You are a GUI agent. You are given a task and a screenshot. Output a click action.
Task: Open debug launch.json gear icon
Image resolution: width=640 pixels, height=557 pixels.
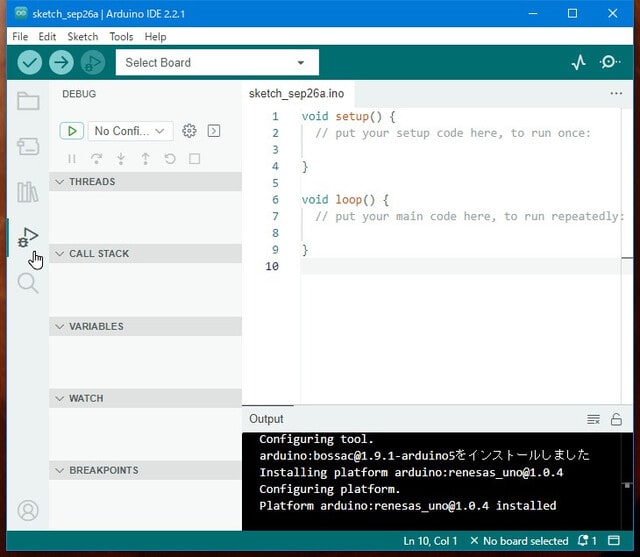click(x=189, y=131)
